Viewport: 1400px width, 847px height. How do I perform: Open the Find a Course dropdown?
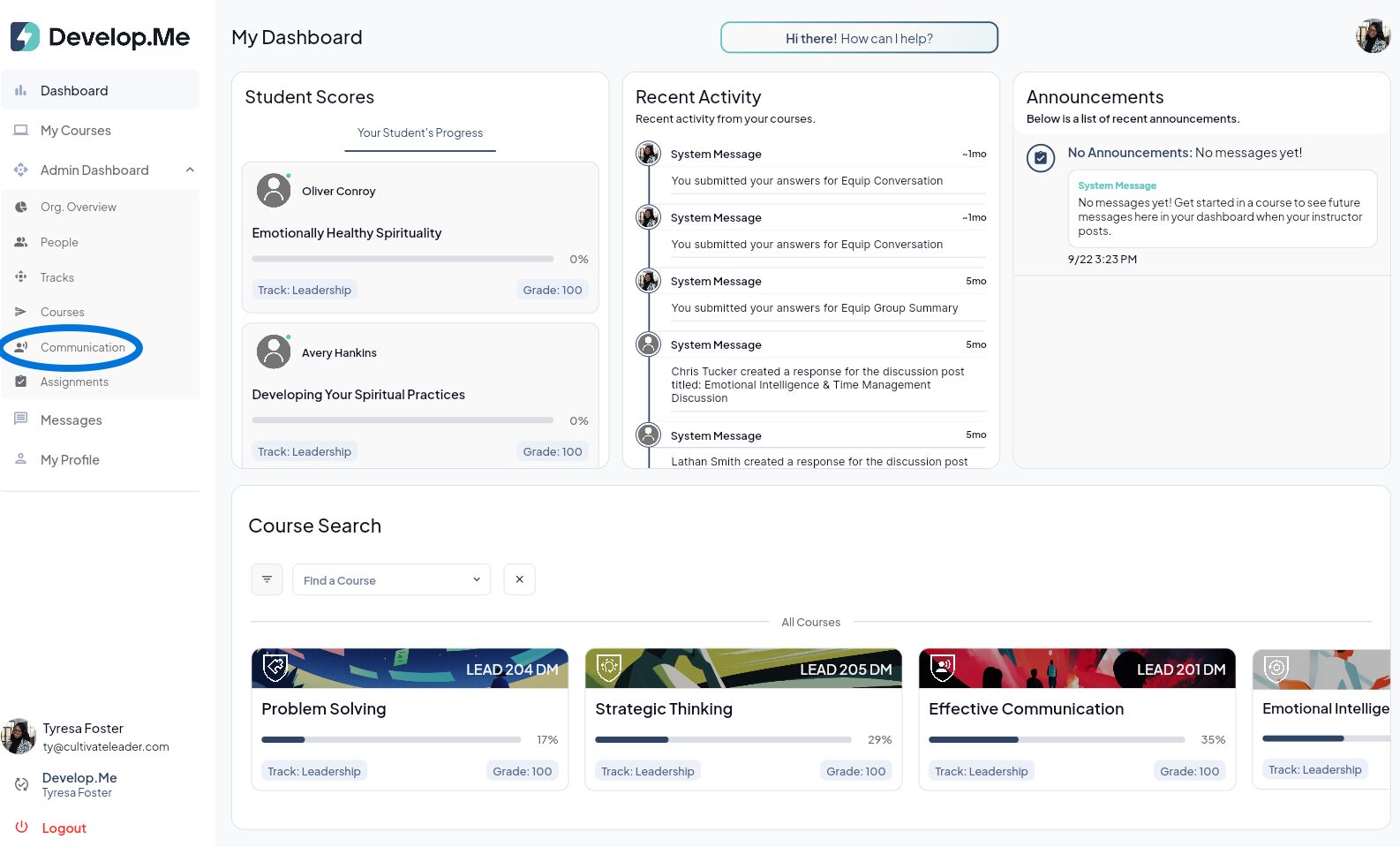click(x=391, y=579)
